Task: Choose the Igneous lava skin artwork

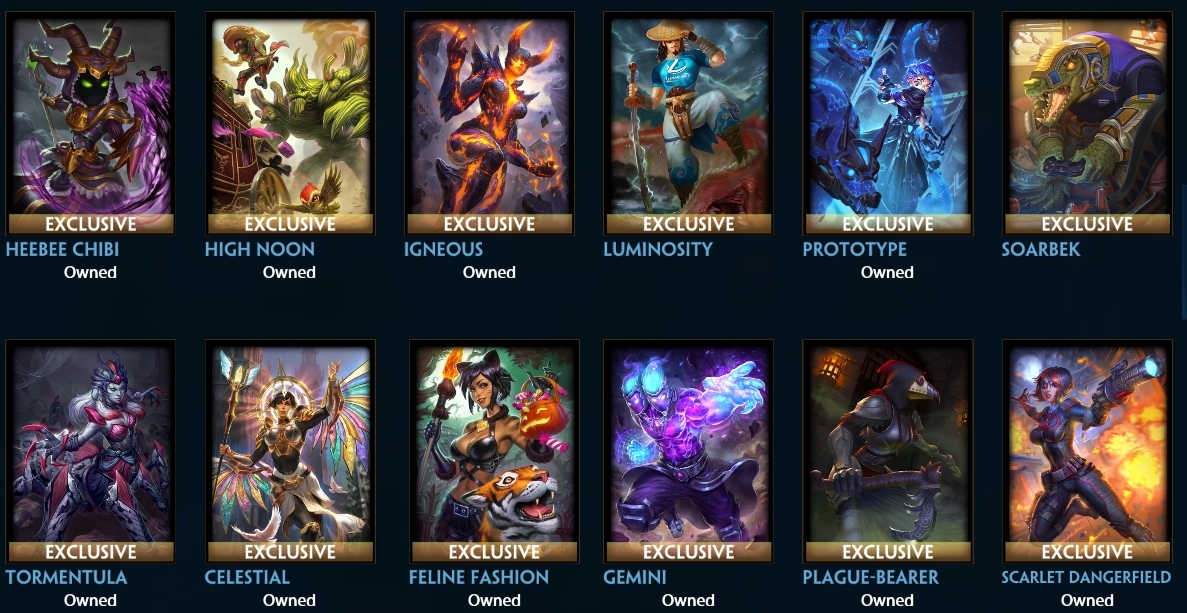Action: point(489,123)
